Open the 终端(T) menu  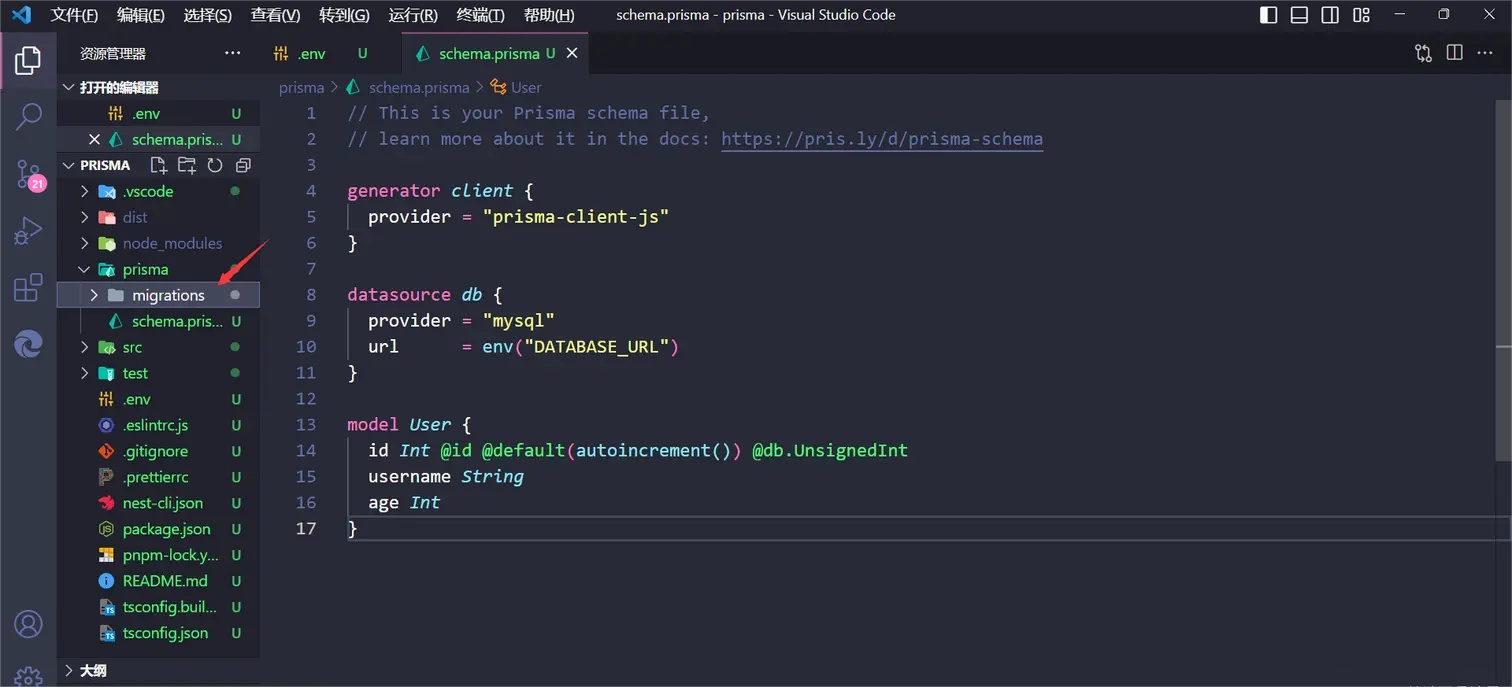coord(480,15)
